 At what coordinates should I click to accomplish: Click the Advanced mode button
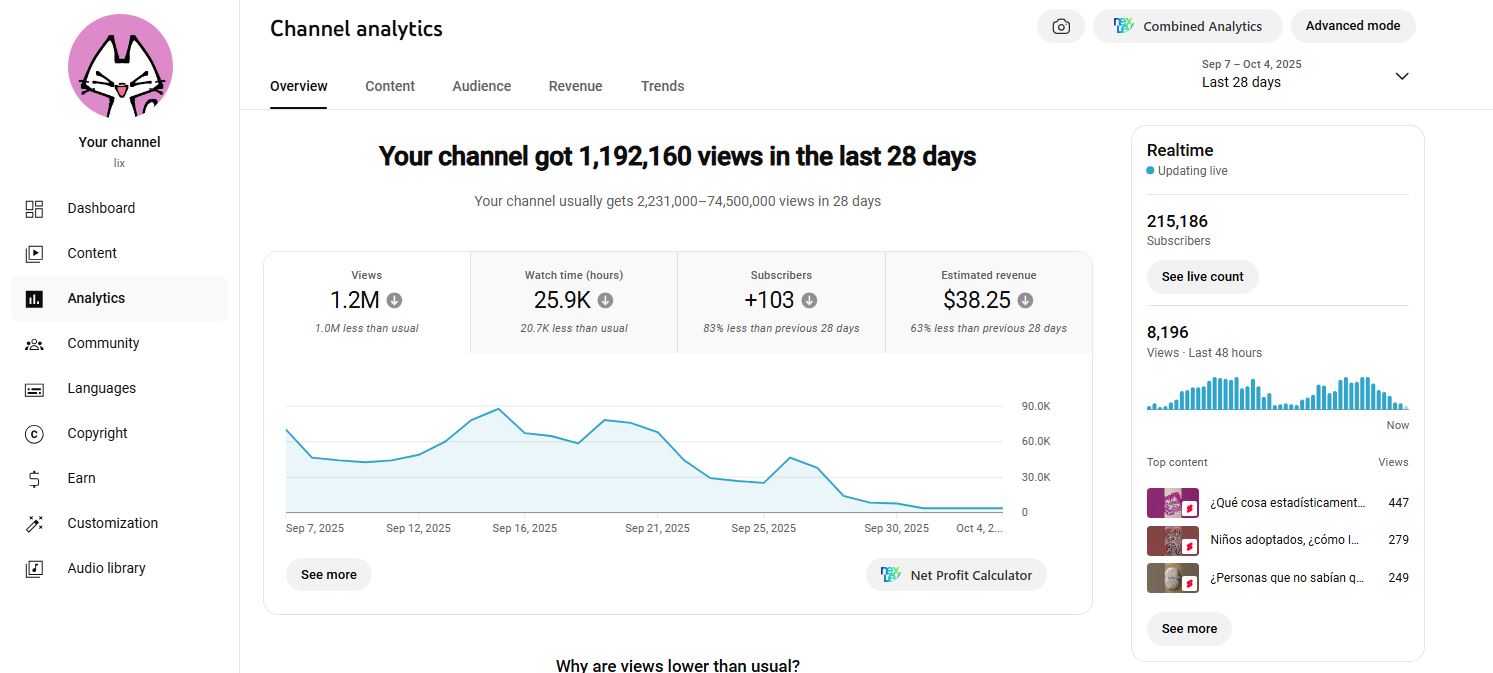[x=1352, y=26]
